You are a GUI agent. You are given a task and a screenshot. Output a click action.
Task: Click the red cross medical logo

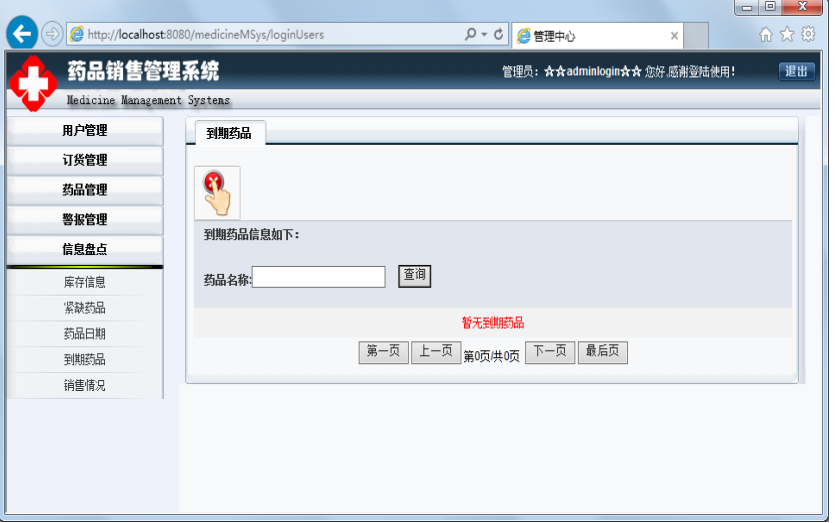(33, 84)
